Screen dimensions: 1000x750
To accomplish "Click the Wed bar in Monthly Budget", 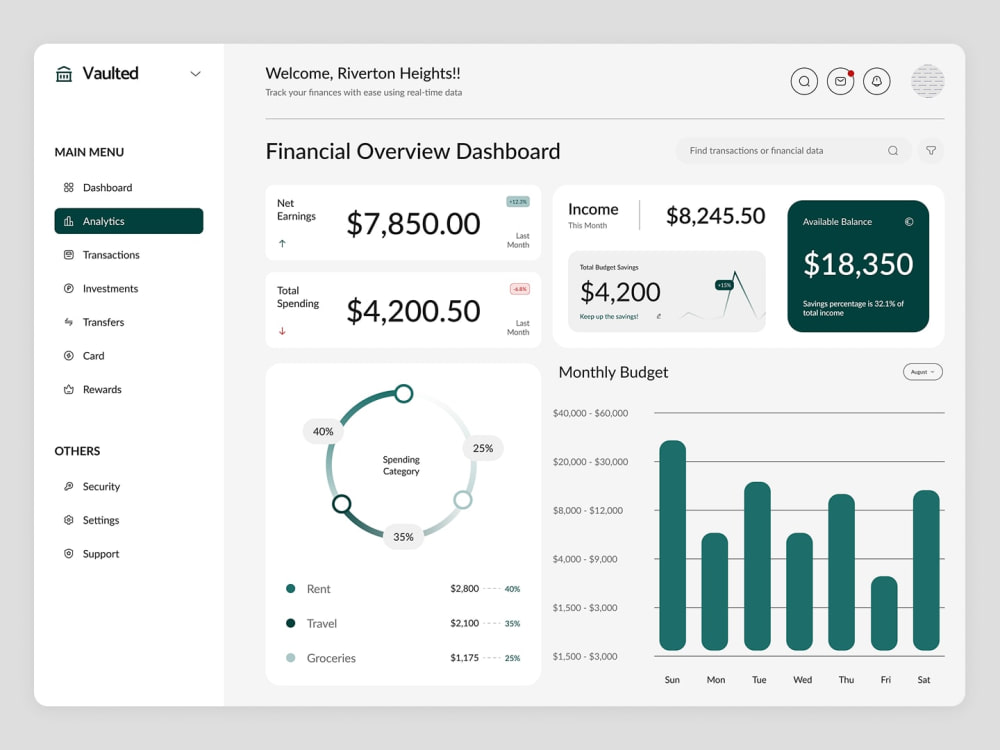I will [x=799, y=592].
